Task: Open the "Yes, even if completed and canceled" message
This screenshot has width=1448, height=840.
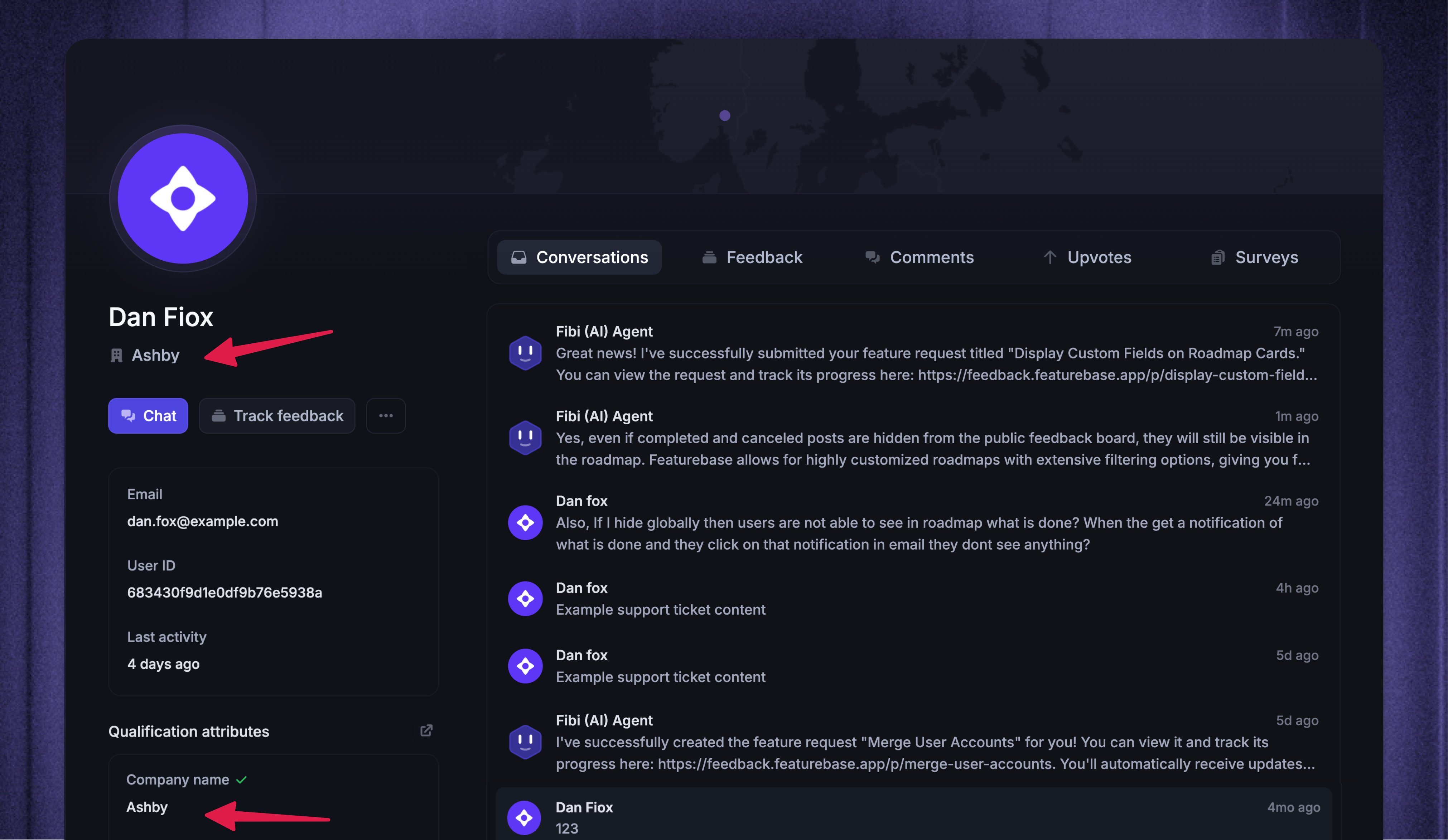Action: [x=933, y=449]
